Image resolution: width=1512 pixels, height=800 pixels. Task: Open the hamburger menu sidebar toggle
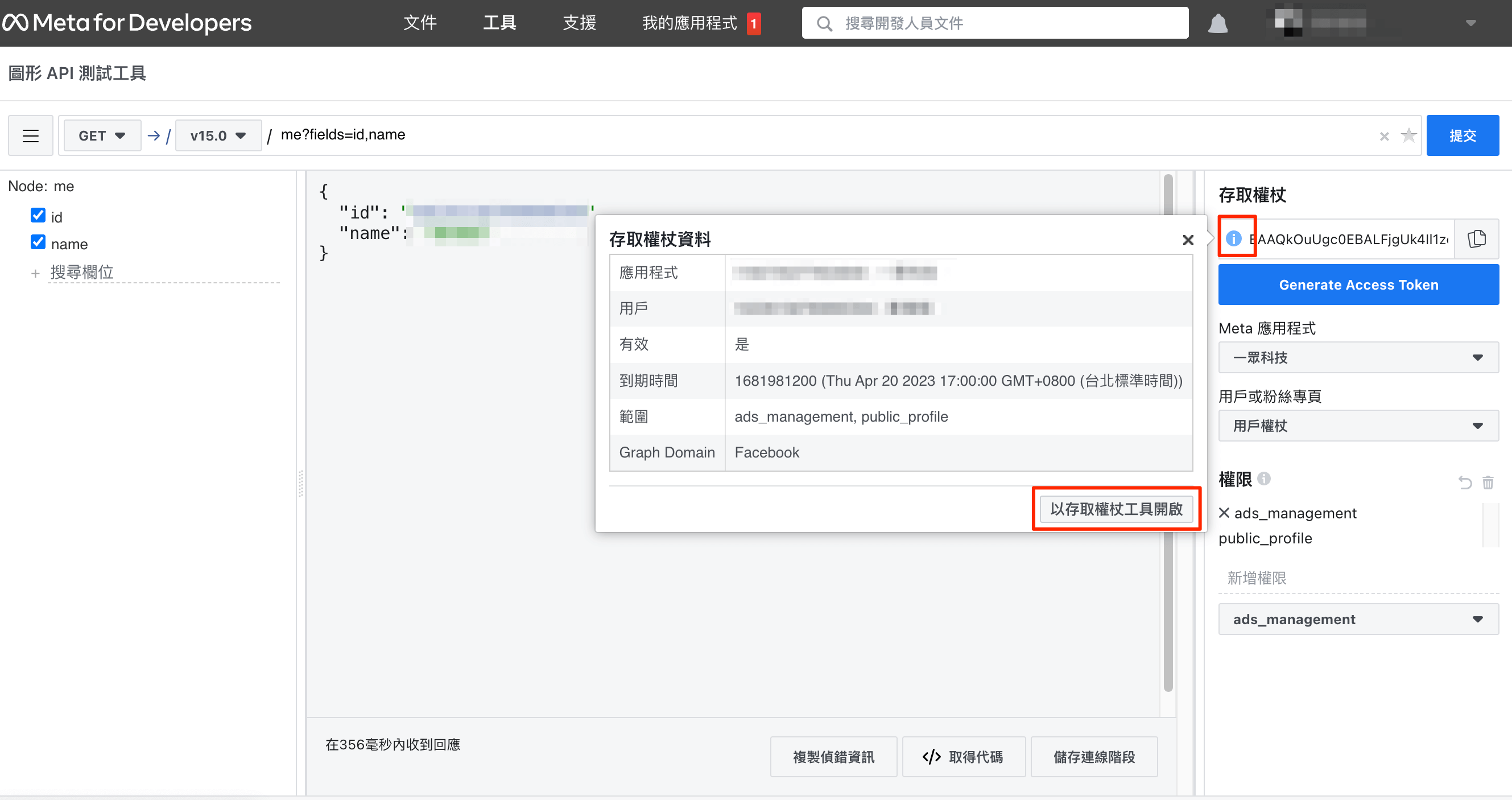pyautogui.click(x=31, y=135)
